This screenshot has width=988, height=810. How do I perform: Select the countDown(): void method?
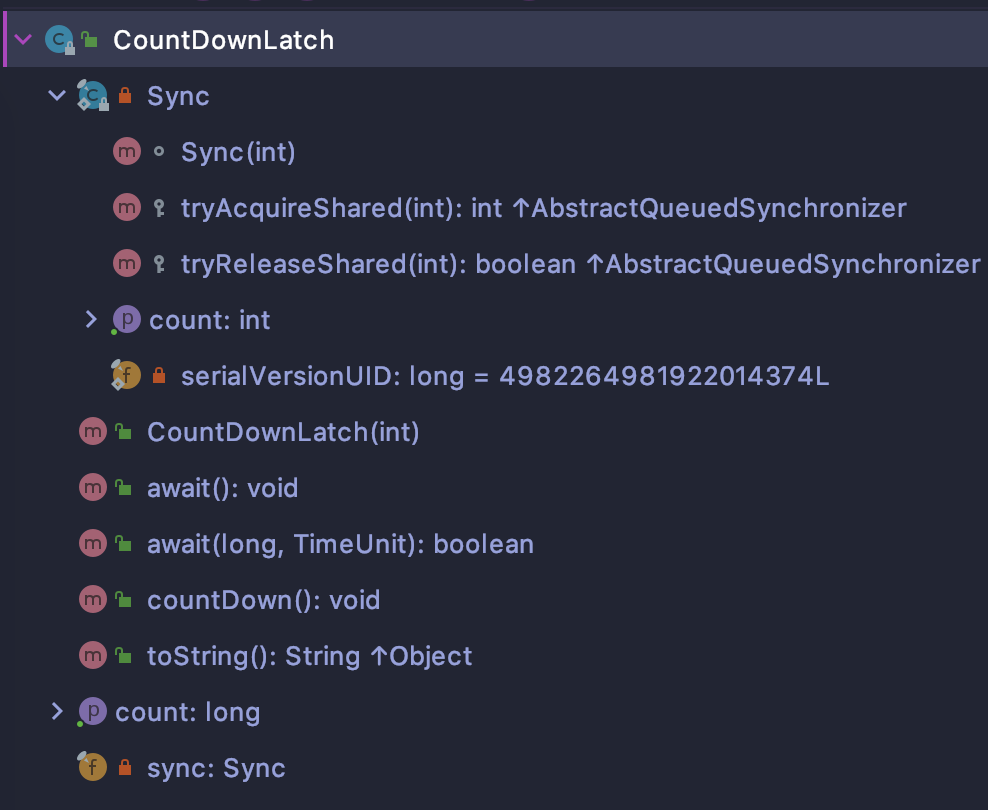pyautogui.click(x=263, y=600)
